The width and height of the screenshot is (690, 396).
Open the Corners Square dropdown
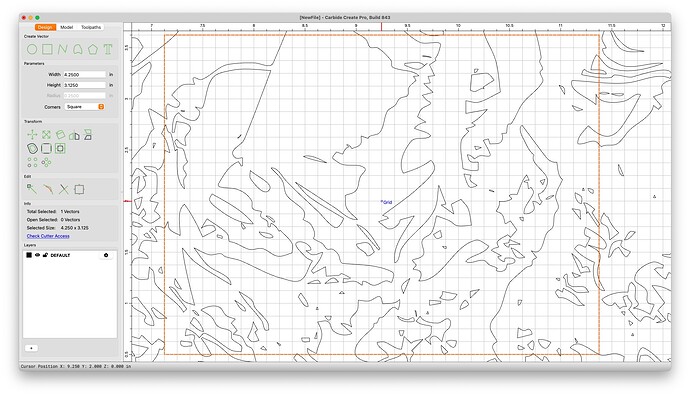[84, 107]
